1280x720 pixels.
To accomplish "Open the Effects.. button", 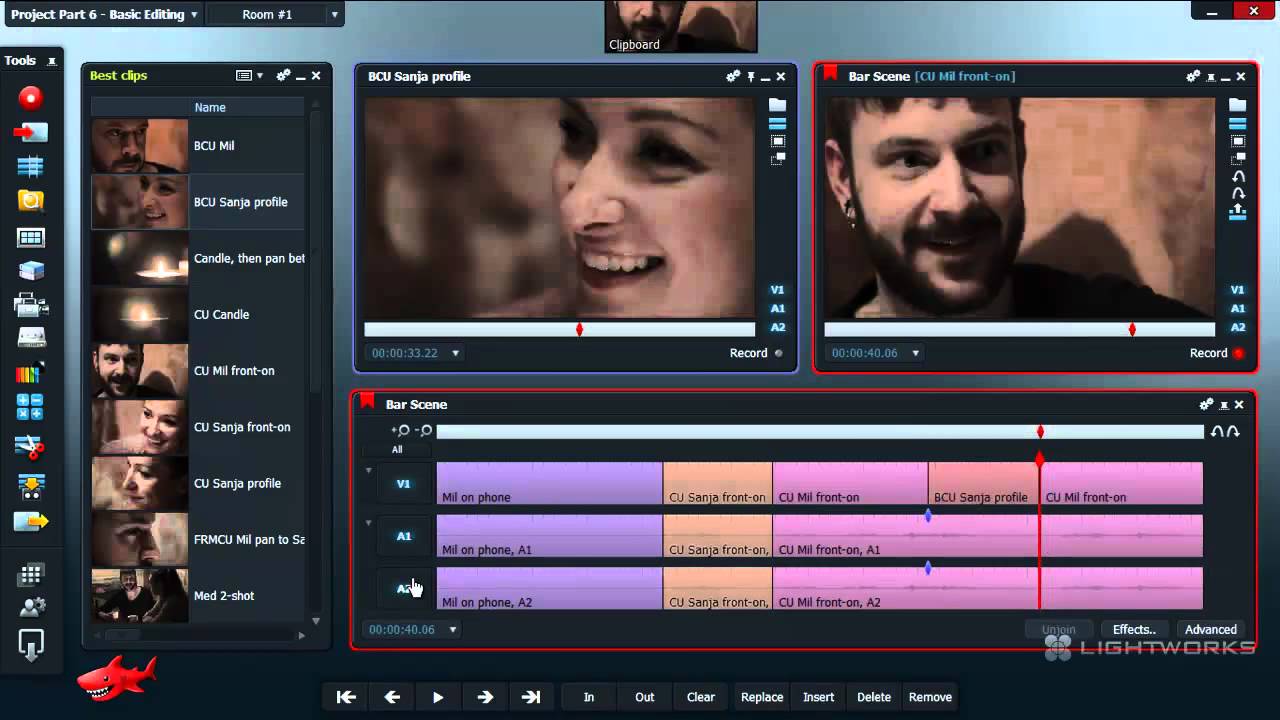I will point(1134,630).
